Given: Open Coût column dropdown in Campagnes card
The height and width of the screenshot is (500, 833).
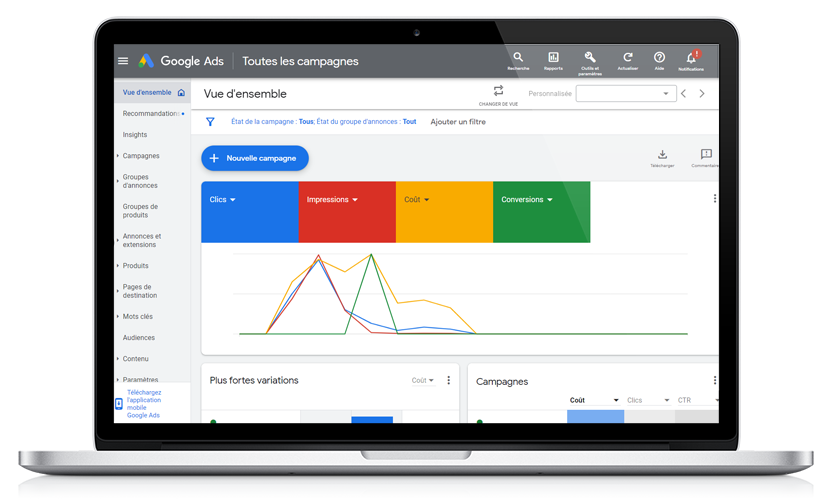Looking at the screenshot, I should tap(594, 400).
